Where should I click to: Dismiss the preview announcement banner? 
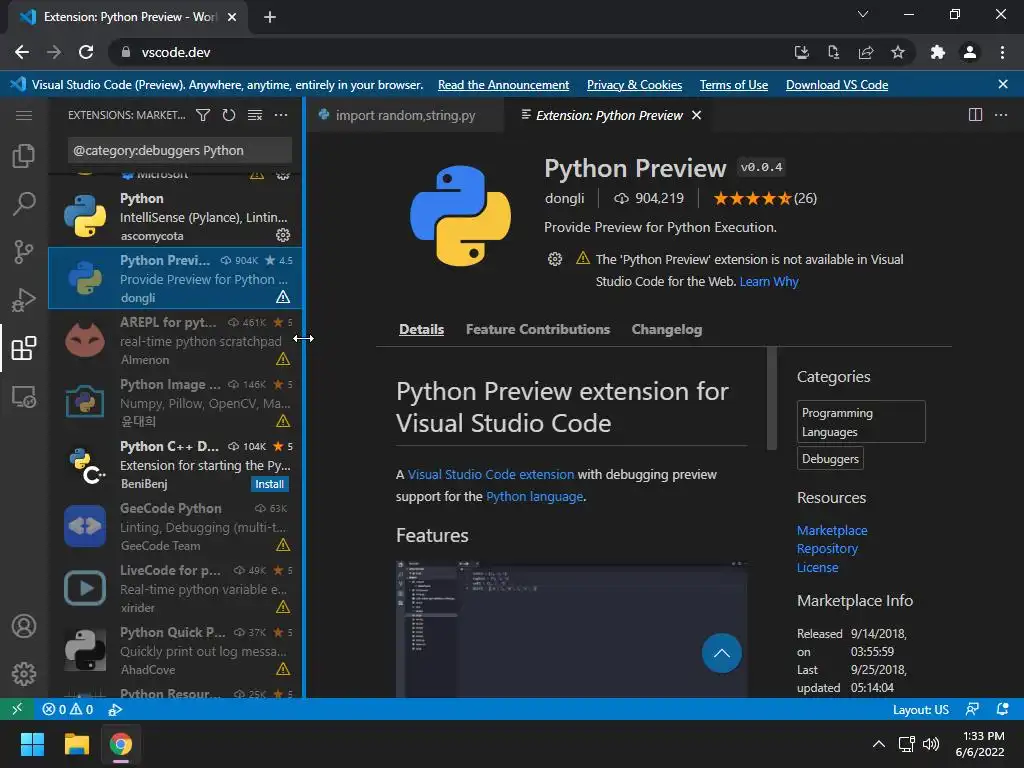tap(1002, 84)
